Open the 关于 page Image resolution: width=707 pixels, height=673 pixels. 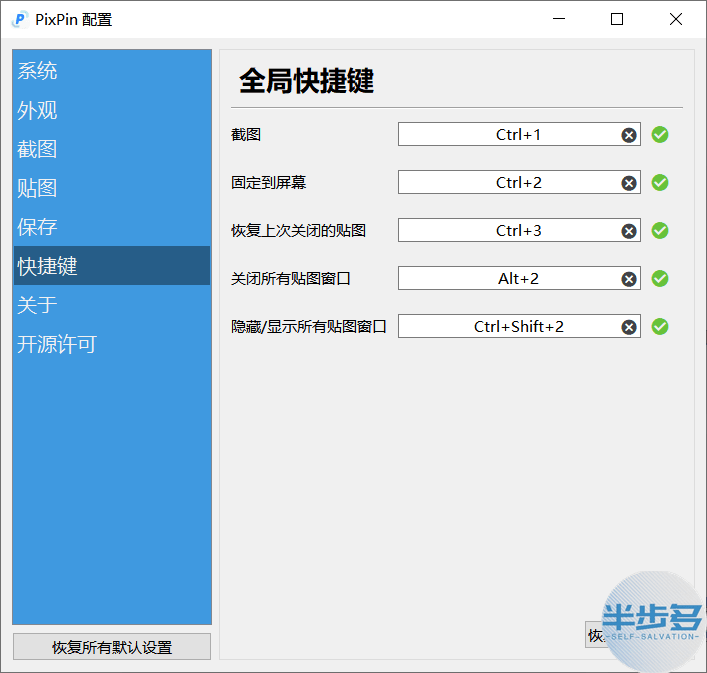click(112, 305)
